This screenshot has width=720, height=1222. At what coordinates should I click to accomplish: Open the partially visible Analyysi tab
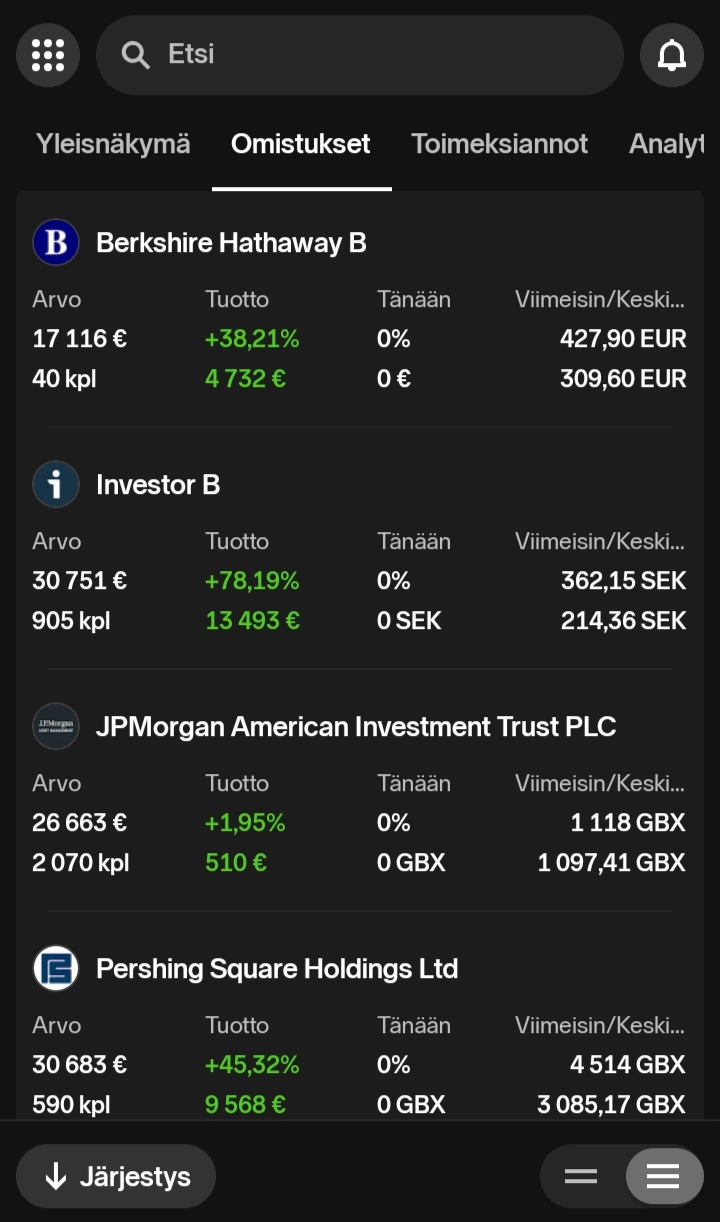pyautogui.click(x=666, y=144)
